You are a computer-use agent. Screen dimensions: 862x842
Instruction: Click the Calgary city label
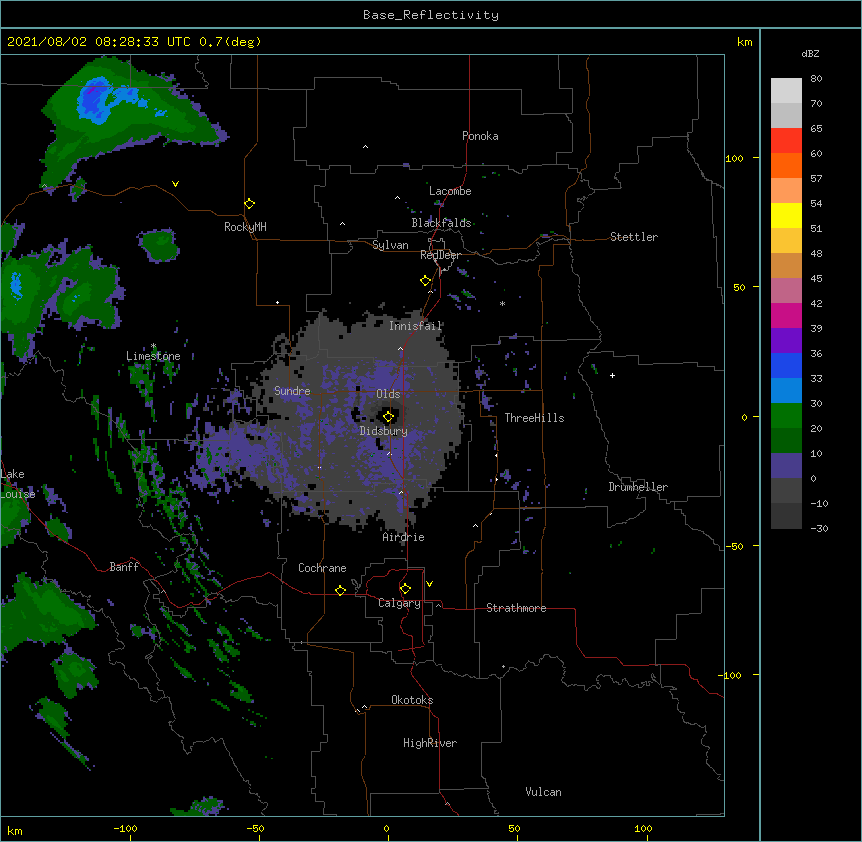point(399,603)
